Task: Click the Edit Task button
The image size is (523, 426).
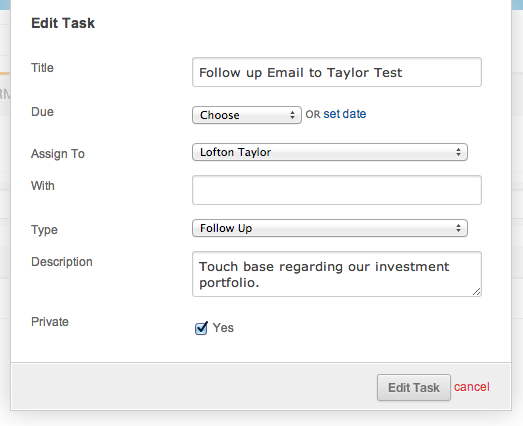Action: 414,387
